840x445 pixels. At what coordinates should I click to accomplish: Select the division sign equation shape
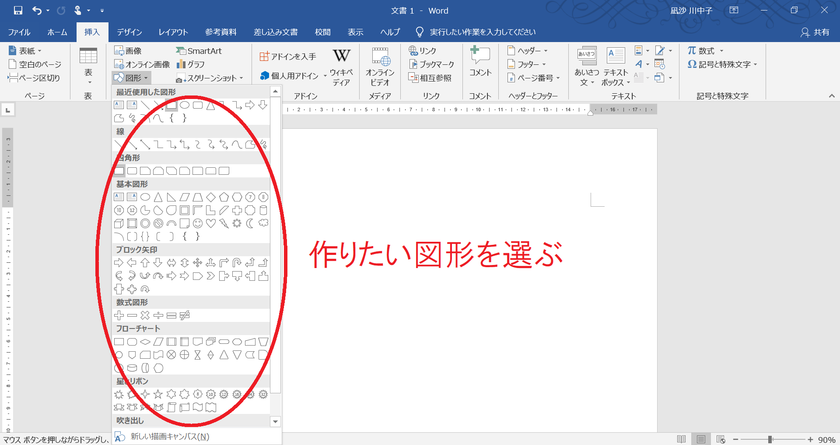coord(158,315)
